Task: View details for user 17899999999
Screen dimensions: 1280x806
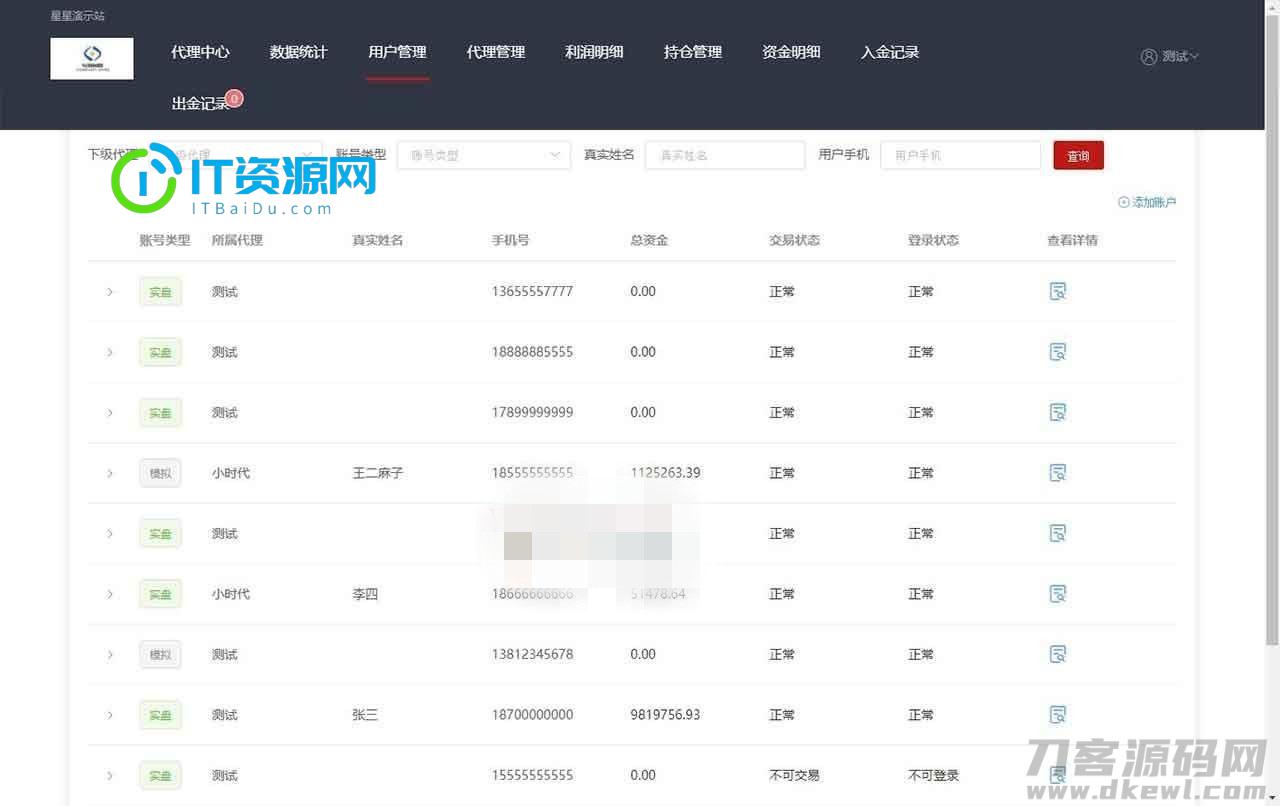Action: 1057,412
